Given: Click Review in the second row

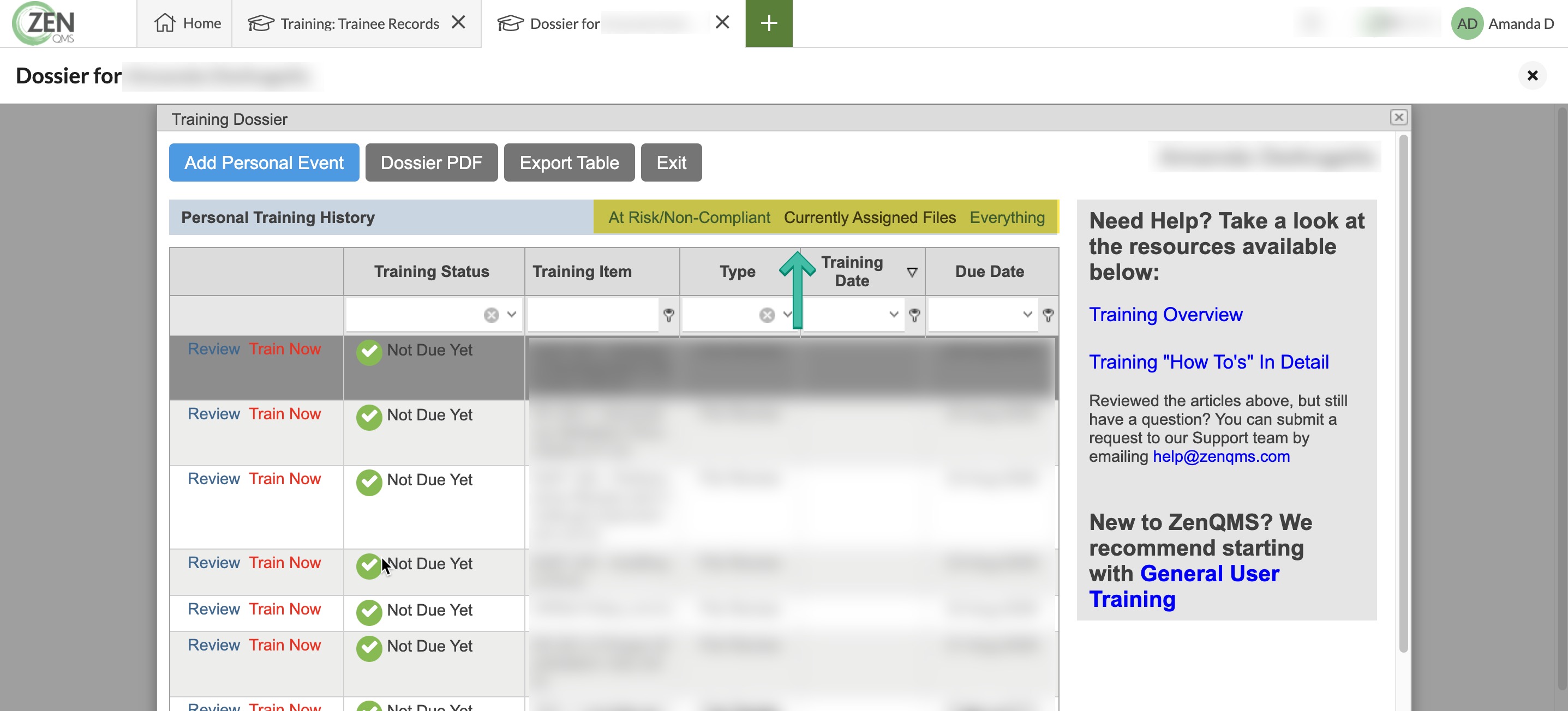Looking at the screenshot, I should click(214, 414).
